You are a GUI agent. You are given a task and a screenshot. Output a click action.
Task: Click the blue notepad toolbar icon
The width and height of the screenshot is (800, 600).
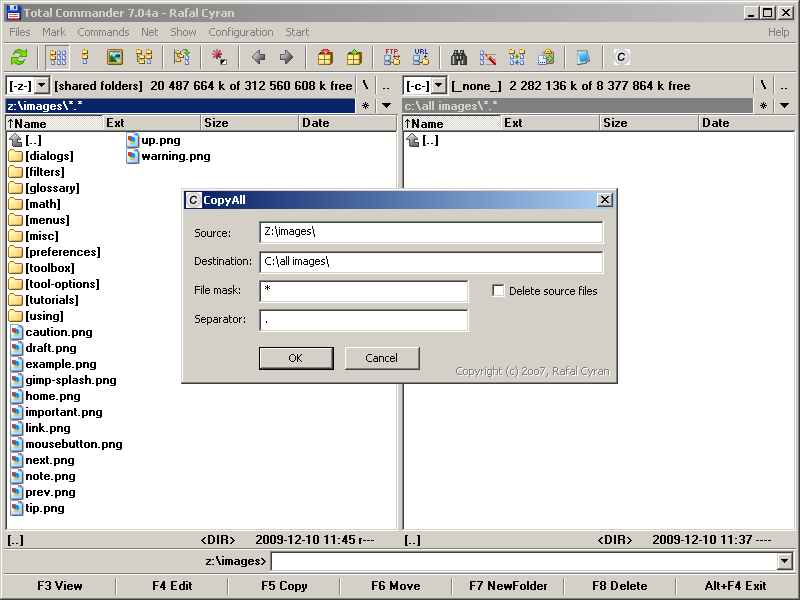[x=583, y=57]
